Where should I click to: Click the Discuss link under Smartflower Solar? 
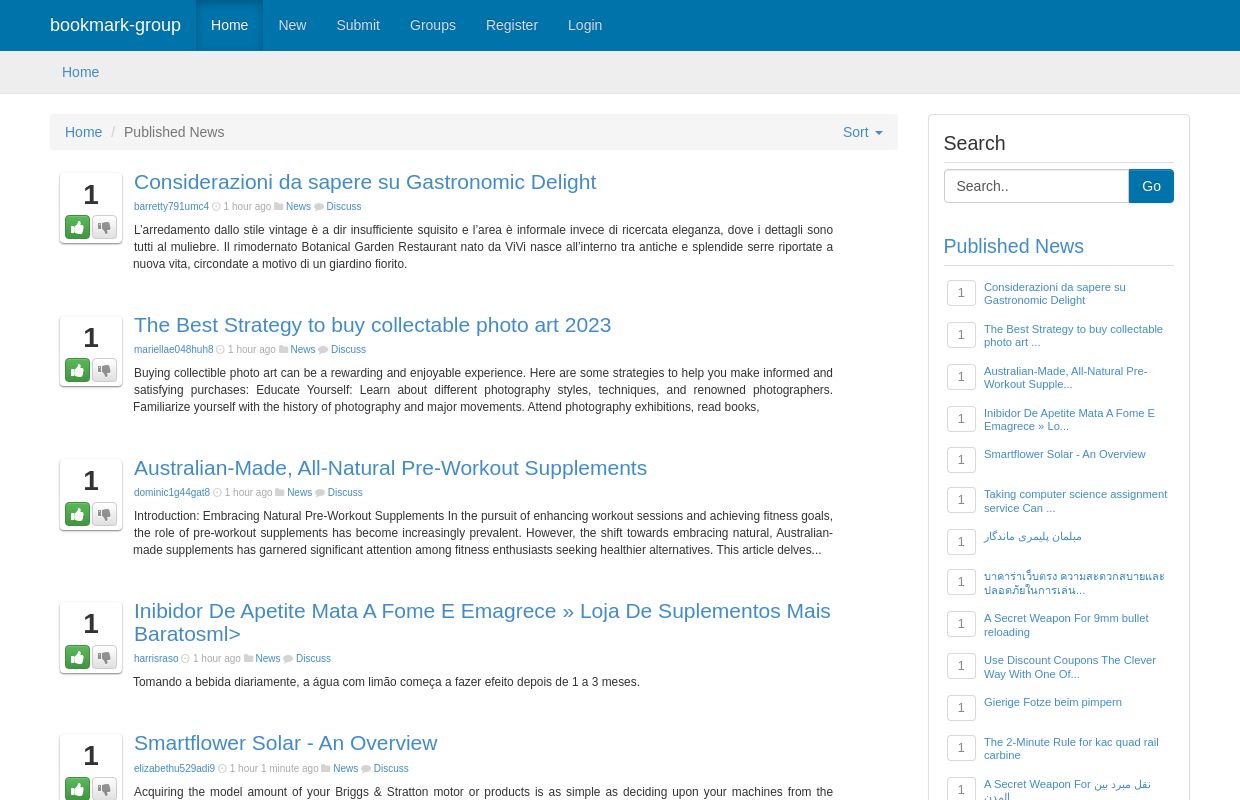[390, 768]
